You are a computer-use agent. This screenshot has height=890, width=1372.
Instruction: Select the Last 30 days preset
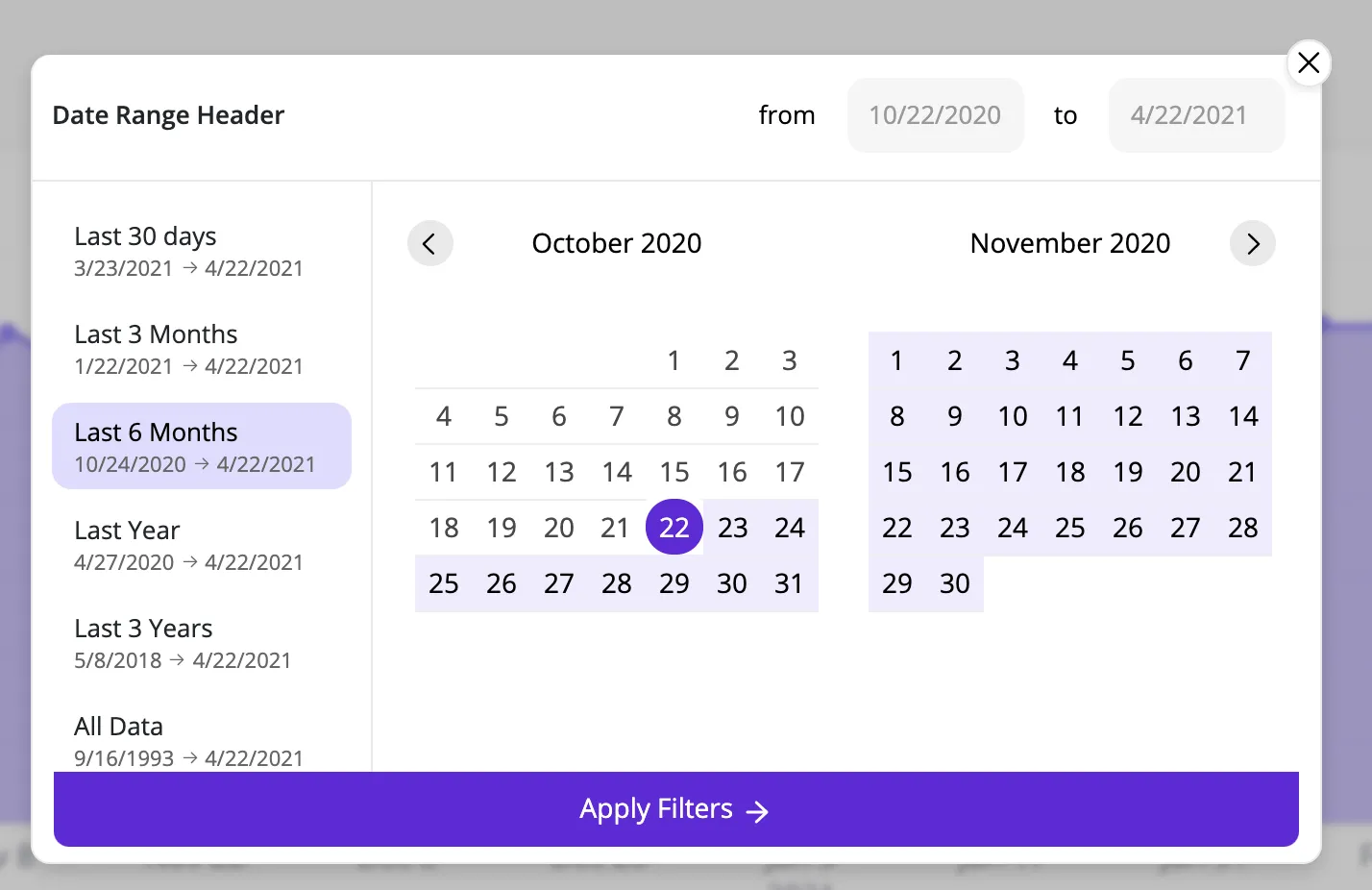[202, 251]
